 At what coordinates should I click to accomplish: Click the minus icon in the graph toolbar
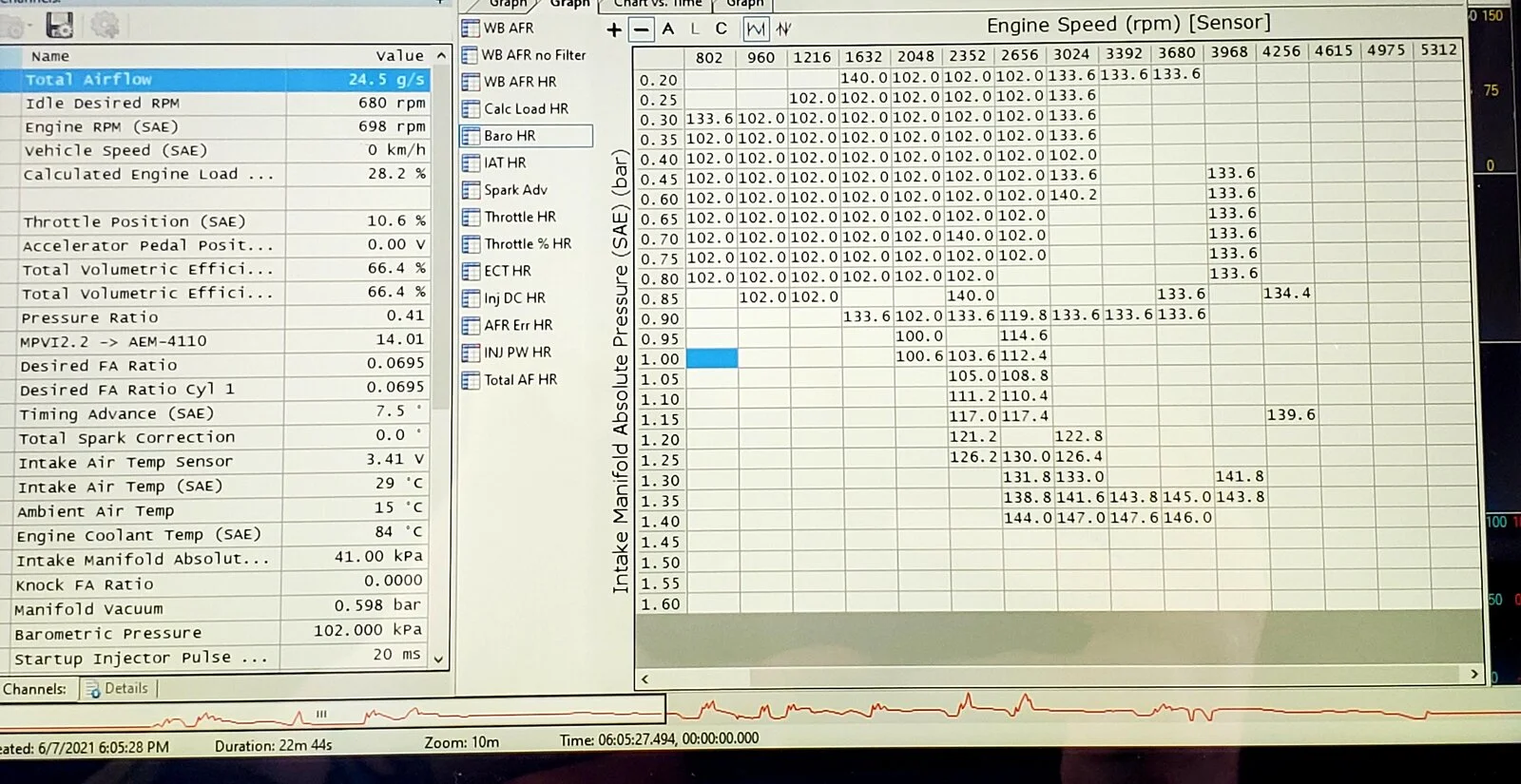point(642,29)
